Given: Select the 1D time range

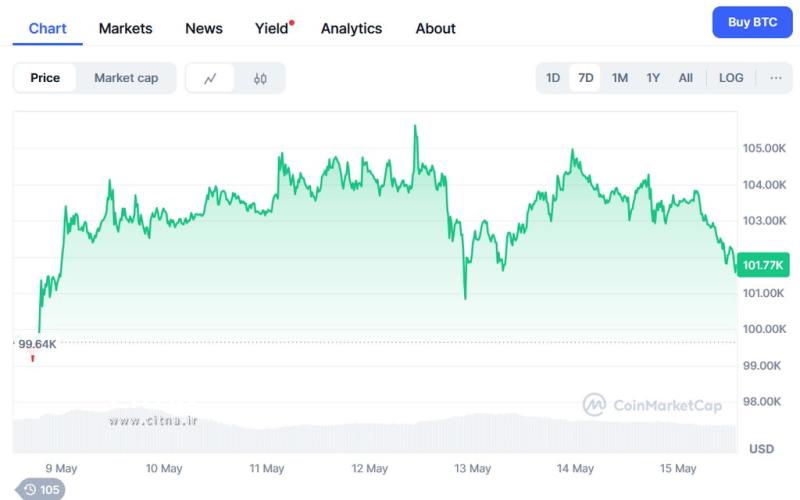Looking at the screenshot, I should (x=553, y=78).
